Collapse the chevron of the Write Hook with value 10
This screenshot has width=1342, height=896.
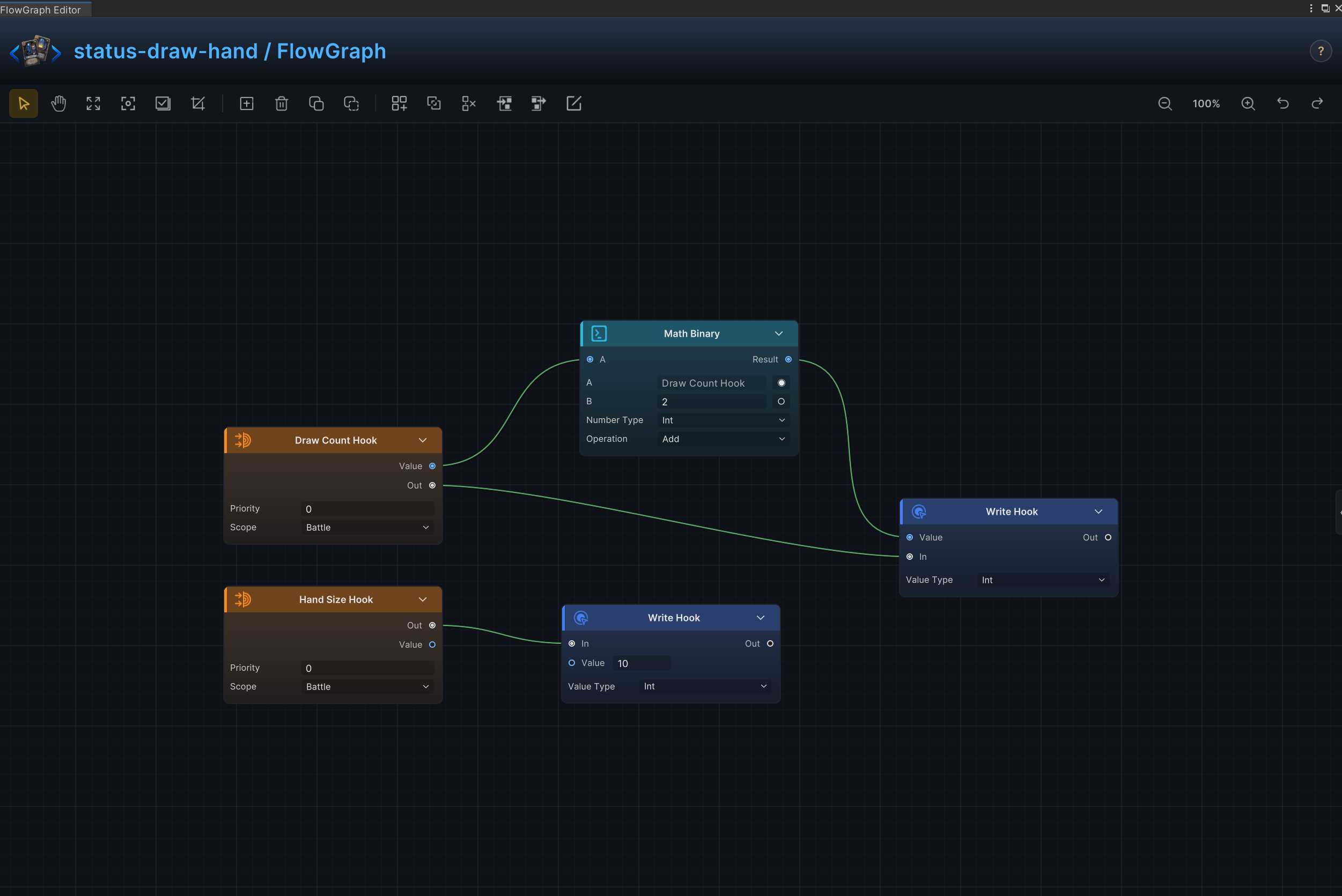tap(760, 618)
